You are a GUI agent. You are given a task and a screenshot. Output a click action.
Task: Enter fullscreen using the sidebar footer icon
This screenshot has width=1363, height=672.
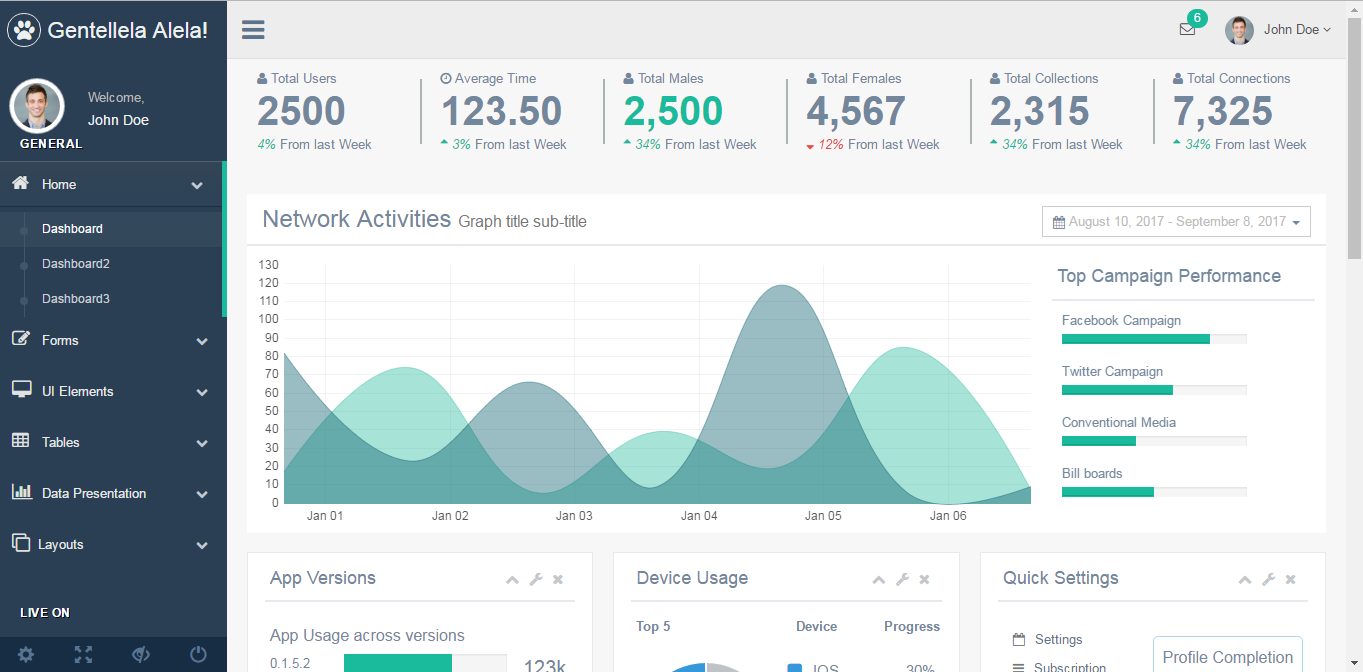point(83,655)
